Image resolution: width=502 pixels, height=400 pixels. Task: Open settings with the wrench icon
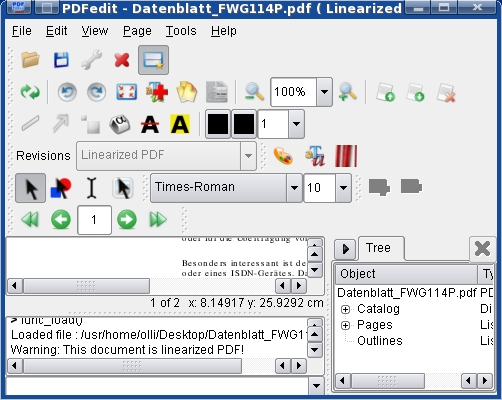(91, 60)
